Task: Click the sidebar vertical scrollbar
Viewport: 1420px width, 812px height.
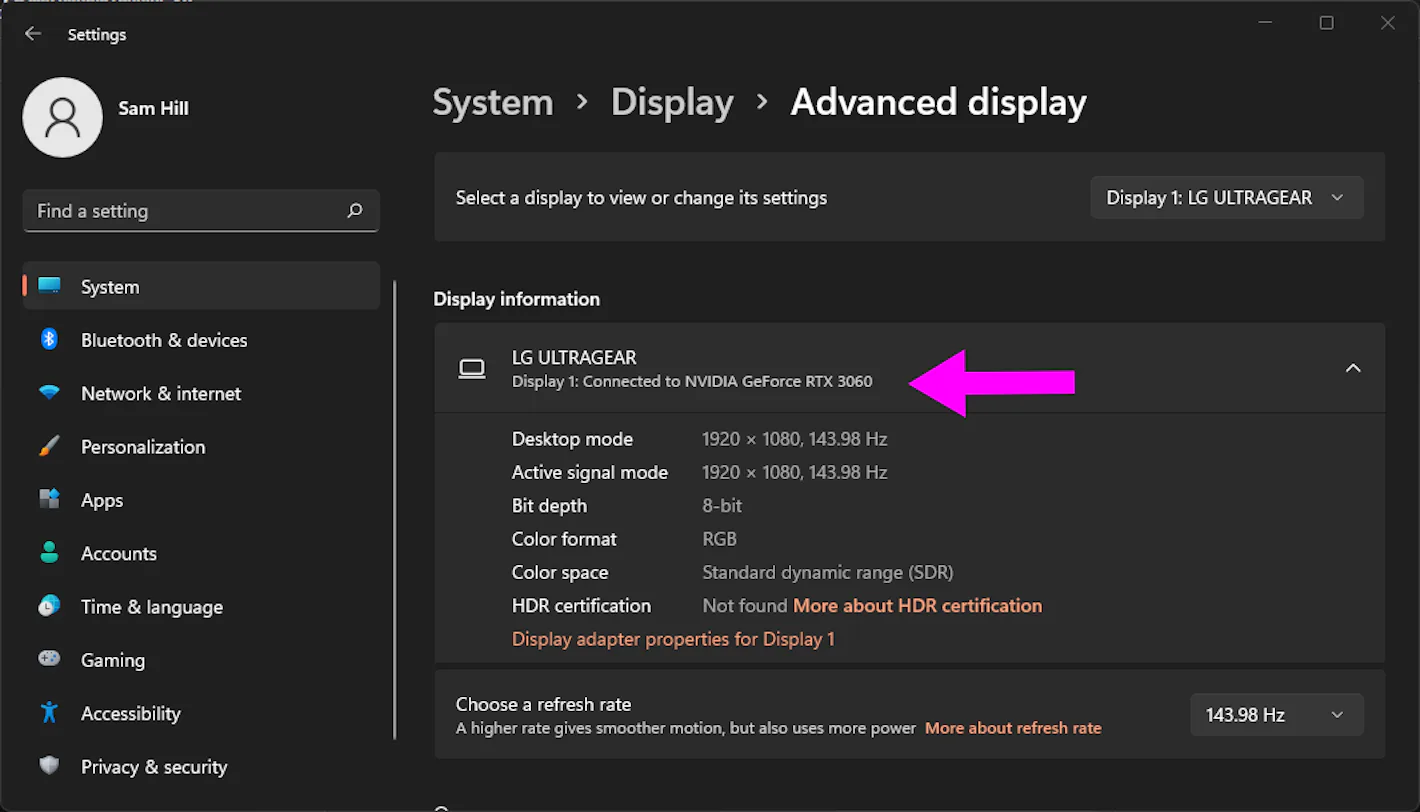Action: [395, 510]
